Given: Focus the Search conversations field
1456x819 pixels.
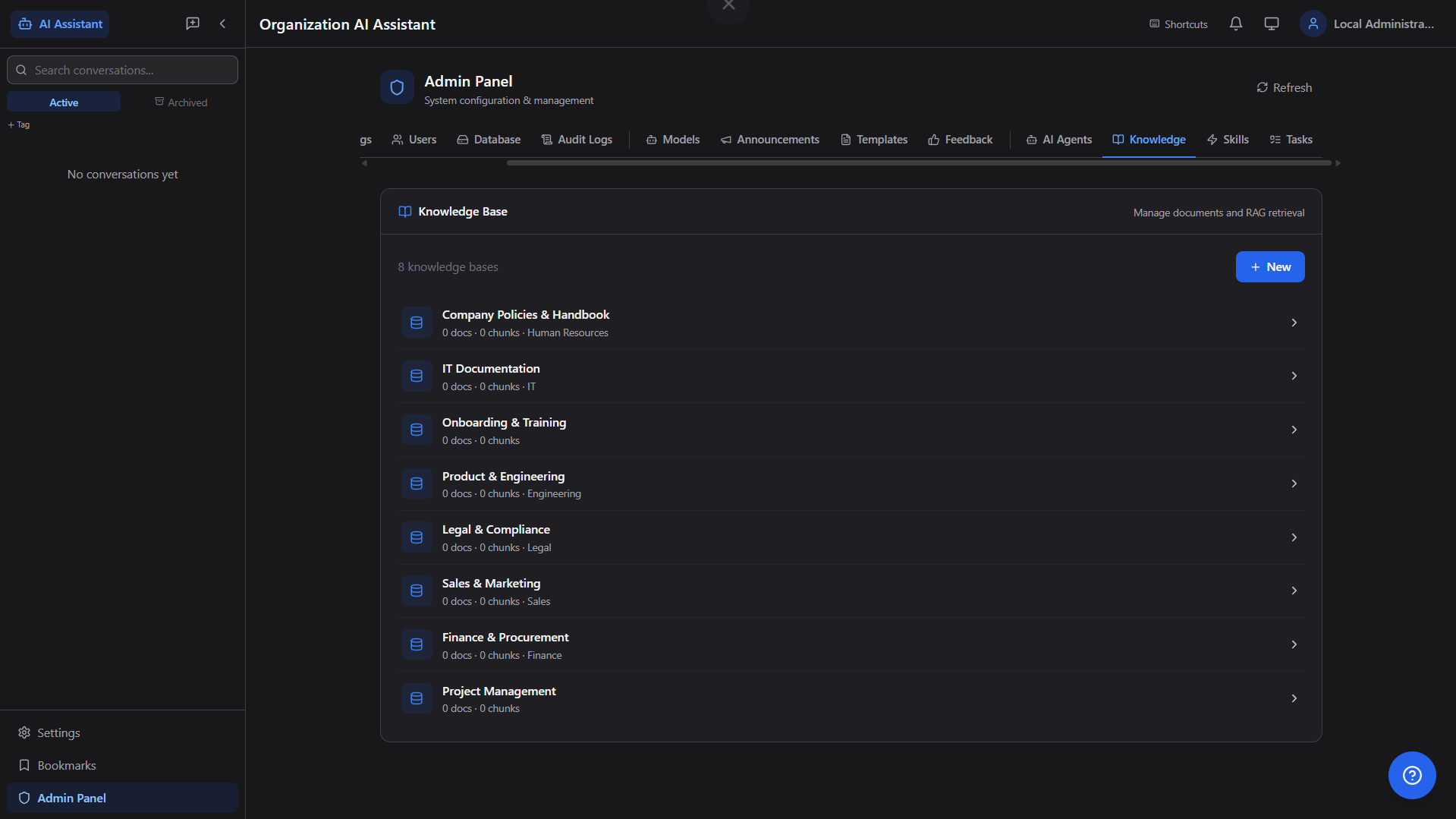Looking at the screenshot, I should [123, 70].
